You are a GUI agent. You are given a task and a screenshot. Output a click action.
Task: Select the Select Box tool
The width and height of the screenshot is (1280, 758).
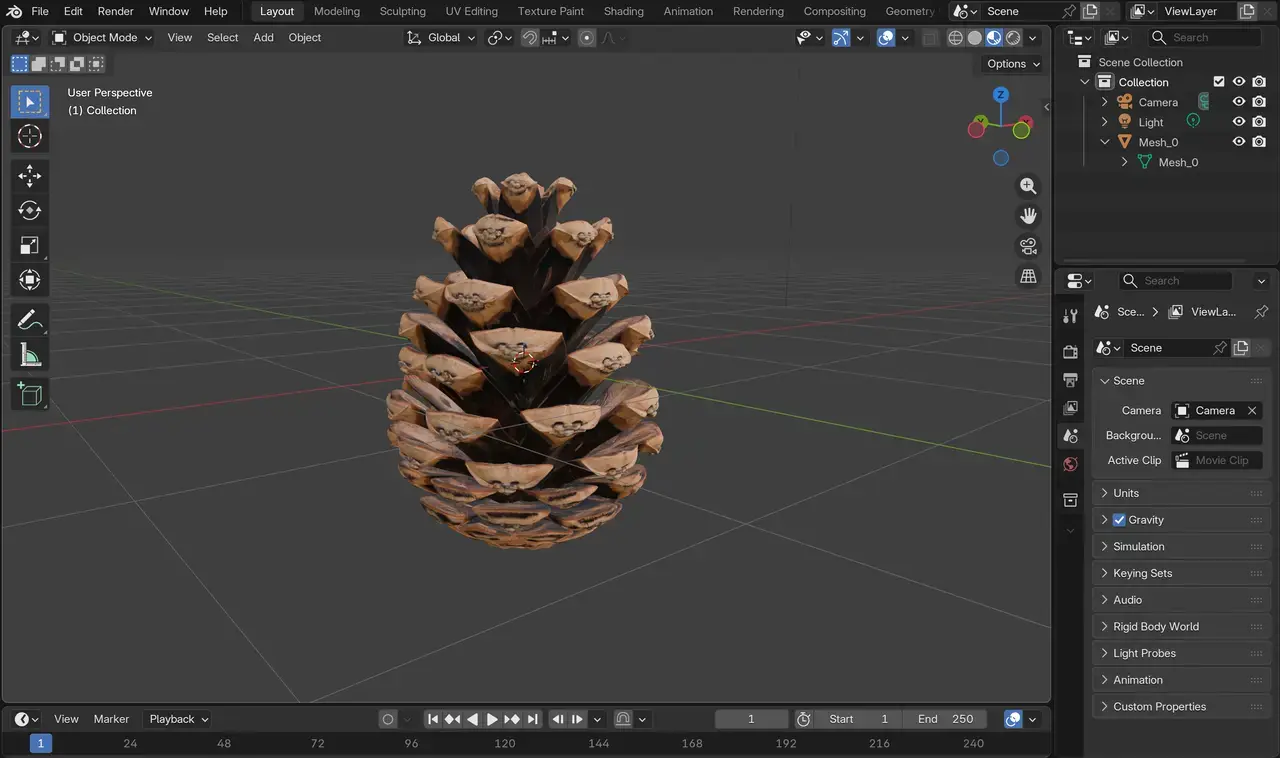click(29, 102)
